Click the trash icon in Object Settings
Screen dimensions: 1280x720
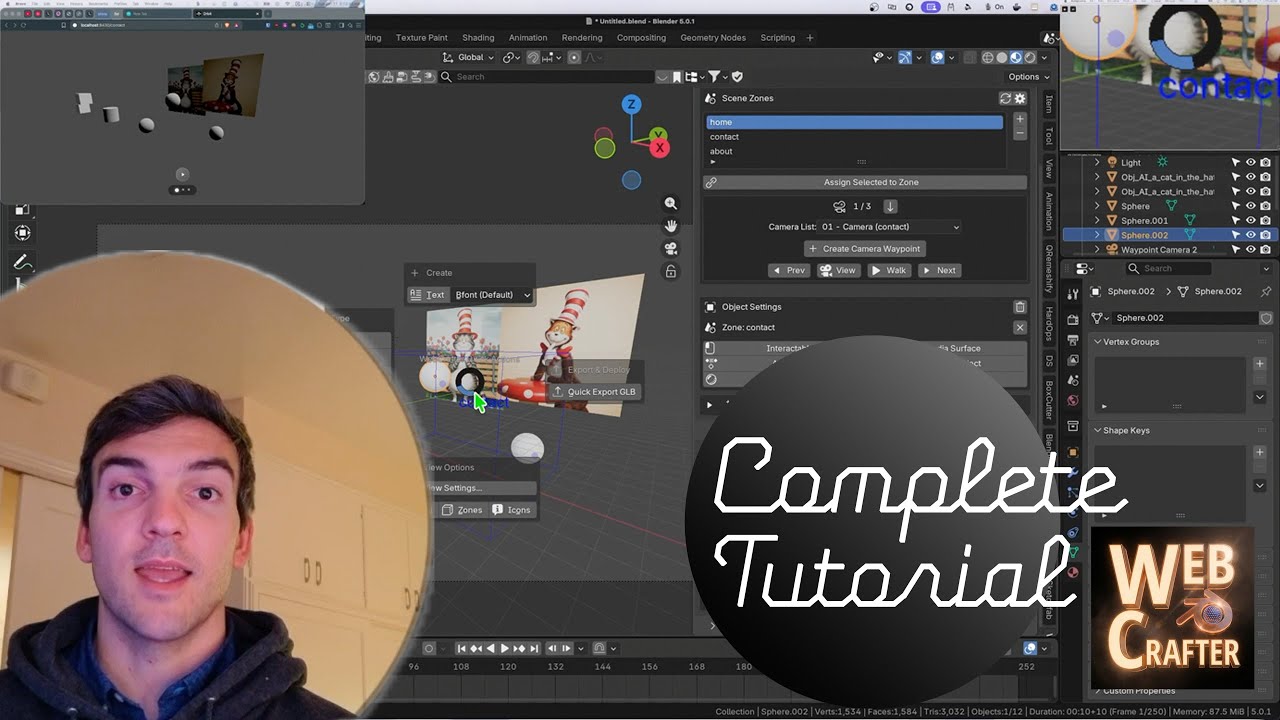(x=1020, y=307)
